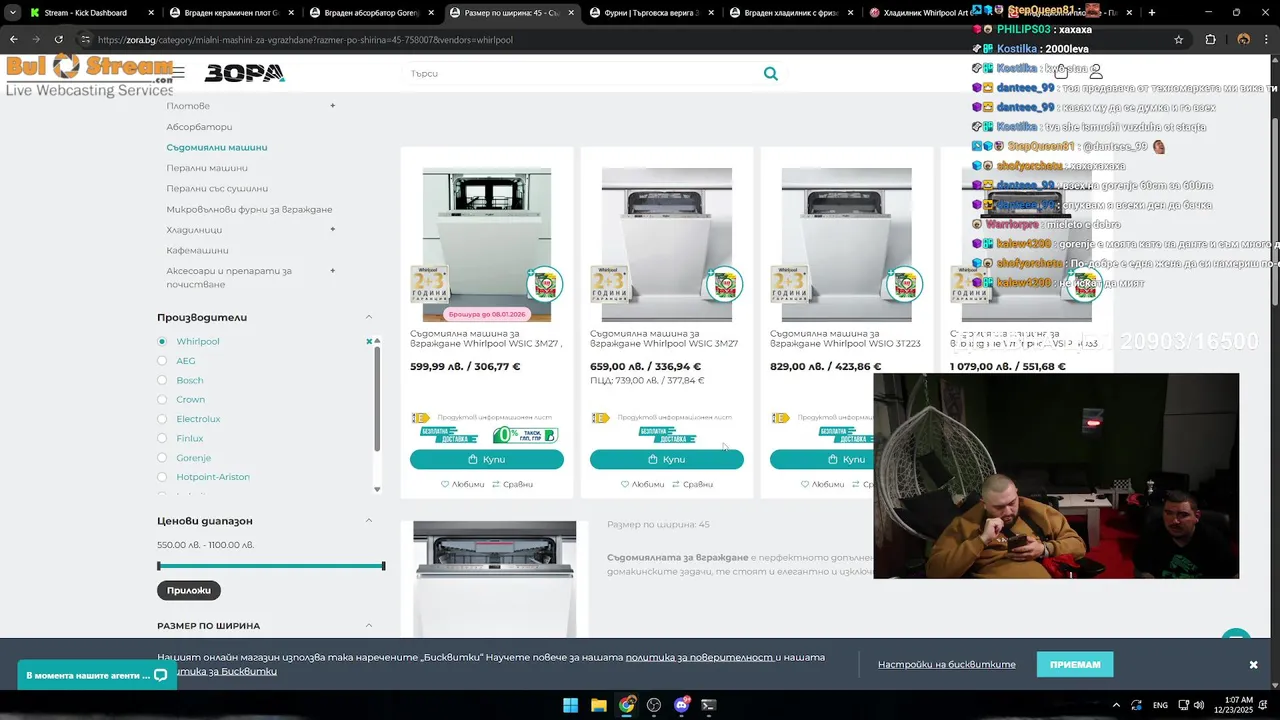Open Настройки на бисквитките link
The image size is (1280, 720).
point(947,665)
